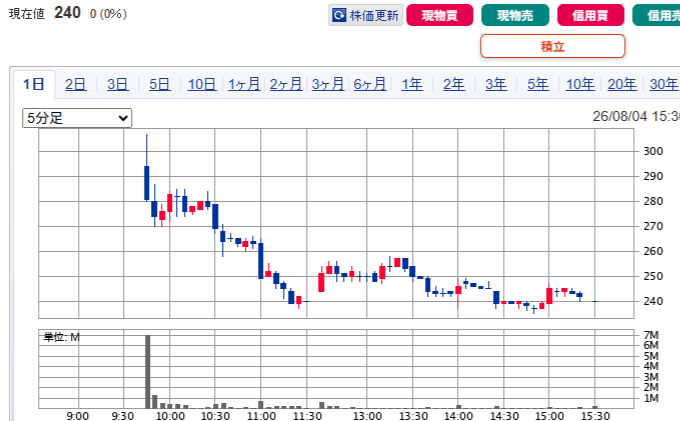Click the 株価更新 refresh button
This screenshot has height=421, width=680.
point(366,15)
